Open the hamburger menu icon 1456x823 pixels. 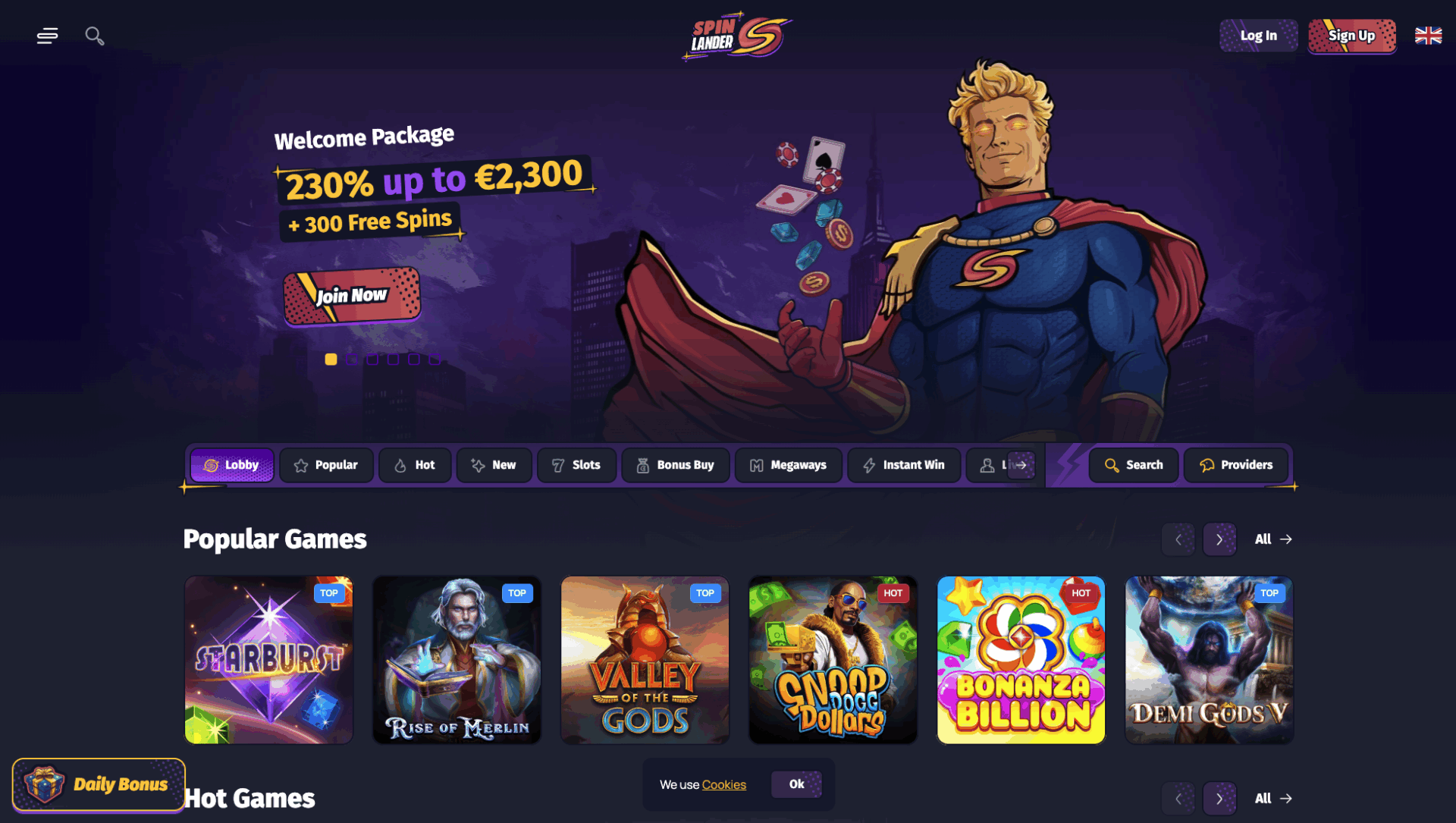(x=47, y=36)
